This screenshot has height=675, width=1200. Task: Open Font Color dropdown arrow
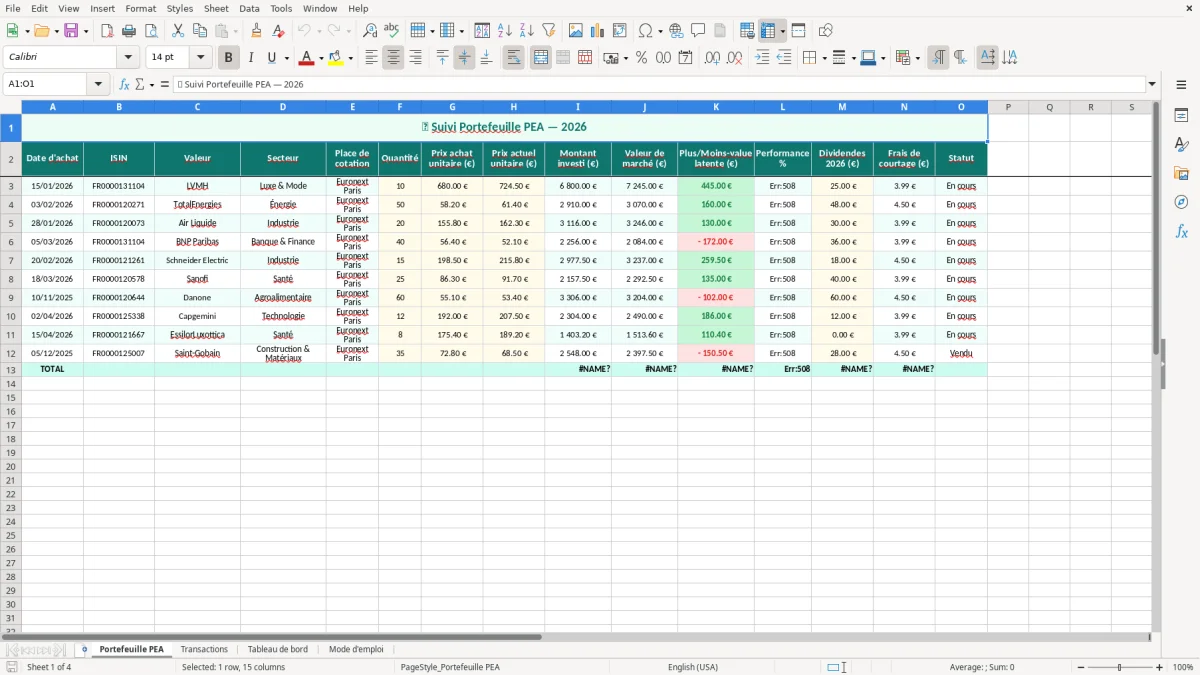[320, 58]
